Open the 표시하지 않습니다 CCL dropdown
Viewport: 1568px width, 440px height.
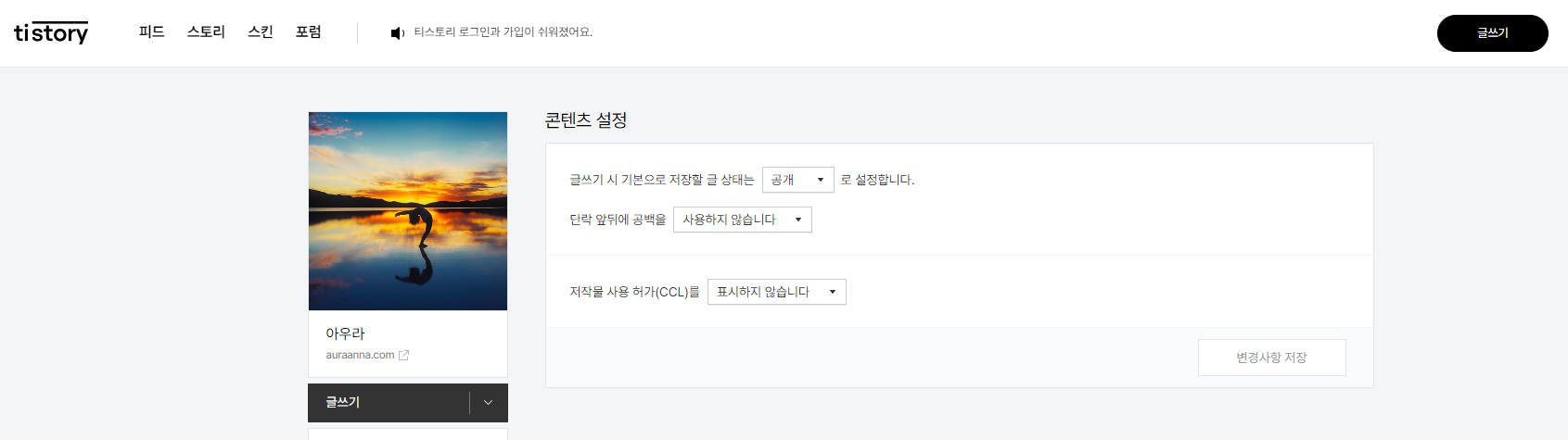[777, 292]
